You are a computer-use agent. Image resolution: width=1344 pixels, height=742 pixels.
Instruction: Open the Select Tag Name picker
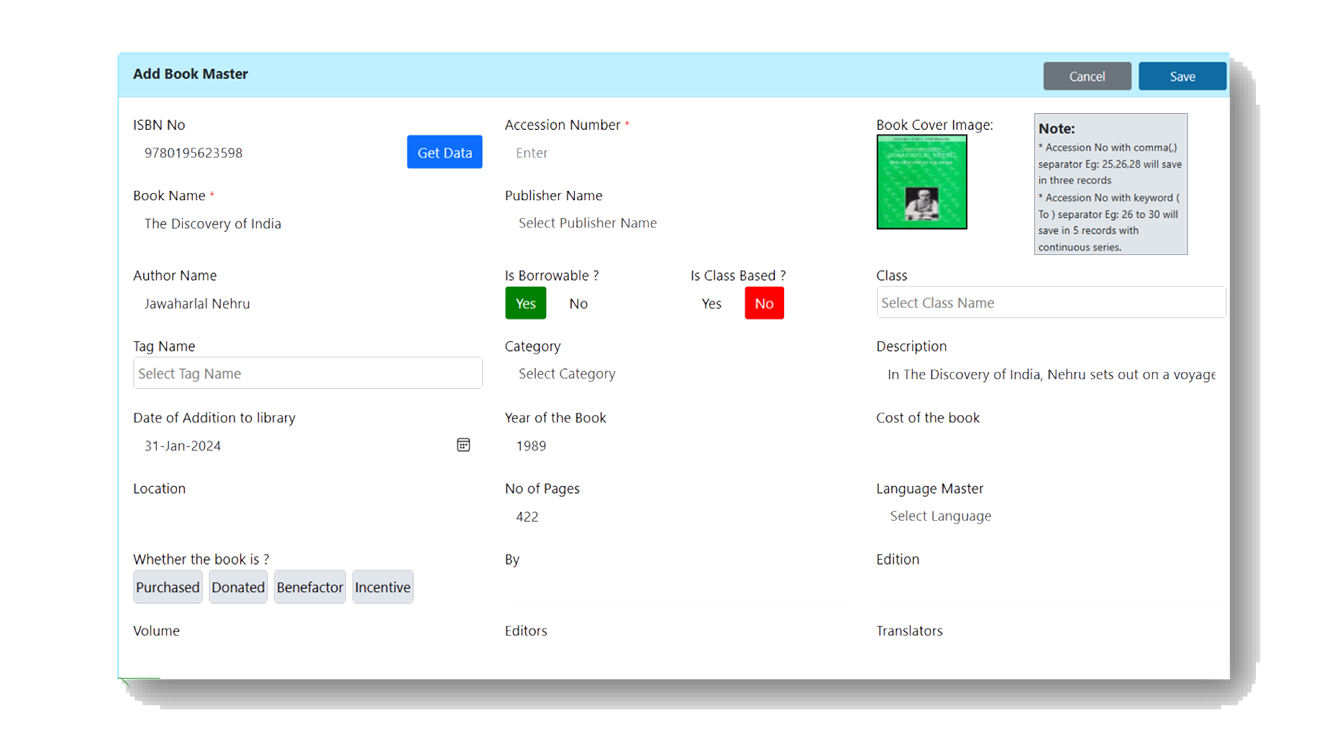point(307,372)
